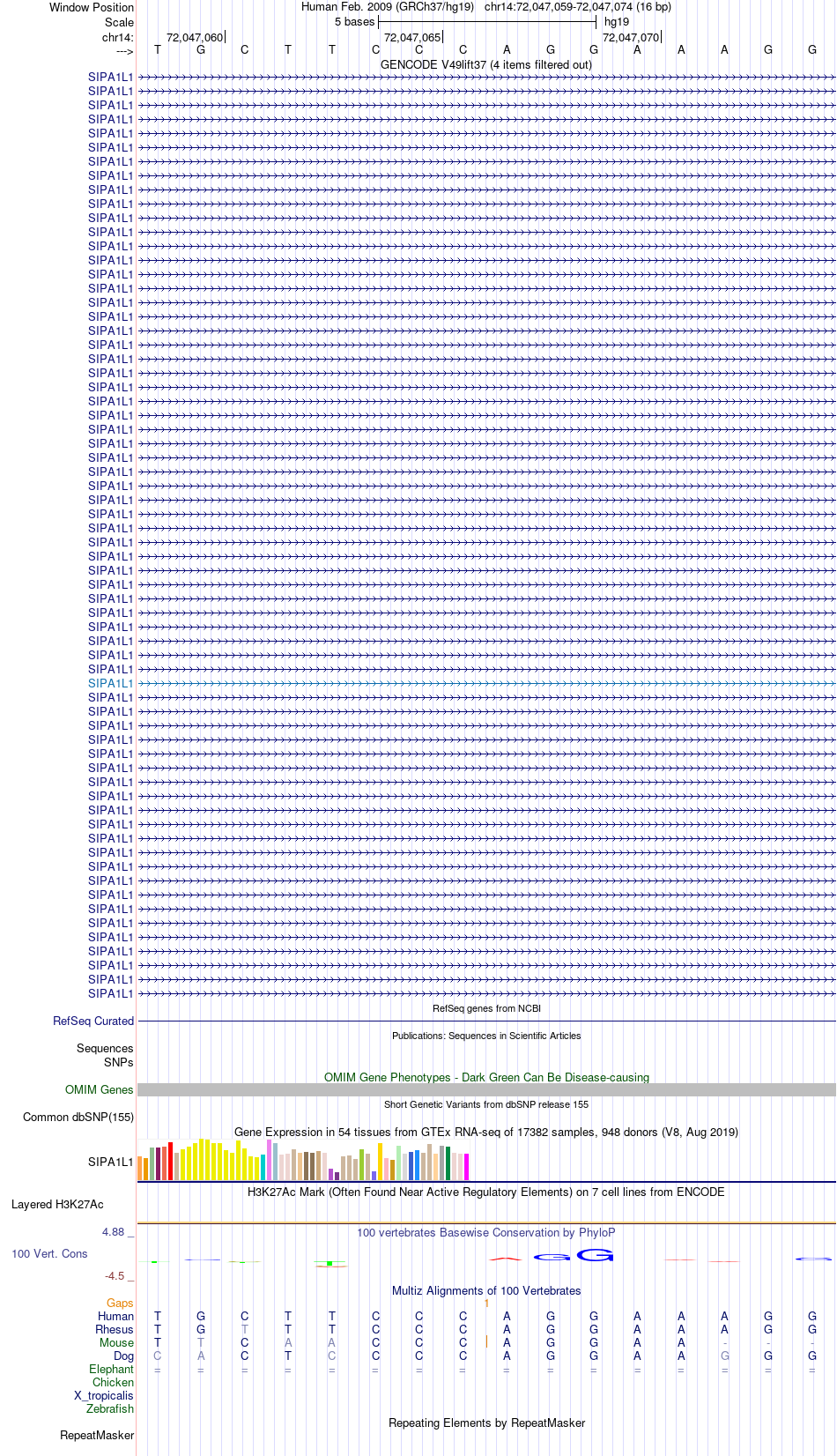This screenshot has width=837, height=1456.
Task: Click the hg19 text beside the scale bar
Action: click(617, 22)
